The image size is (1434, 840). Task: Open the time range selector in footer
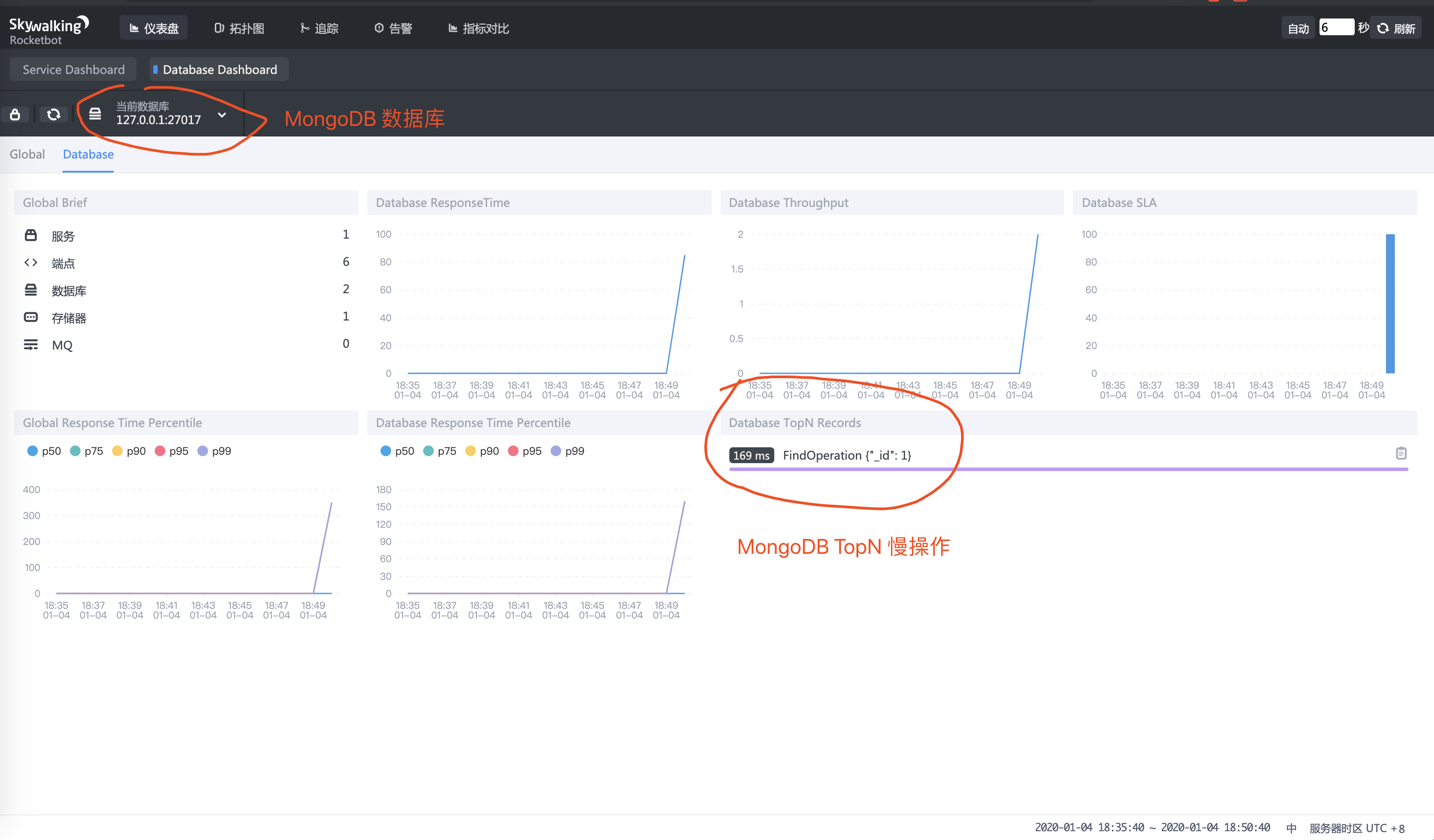(1152, 828)
